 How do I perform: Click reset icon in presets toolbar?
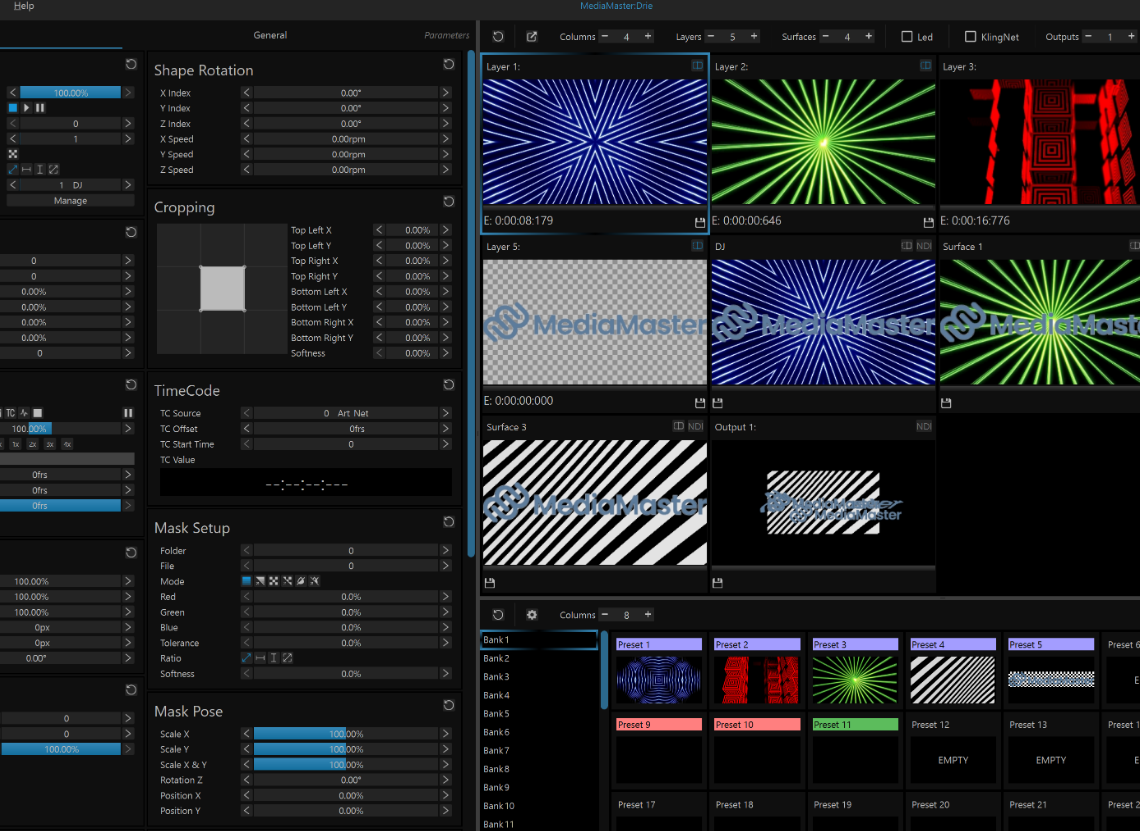coord(498,615)
